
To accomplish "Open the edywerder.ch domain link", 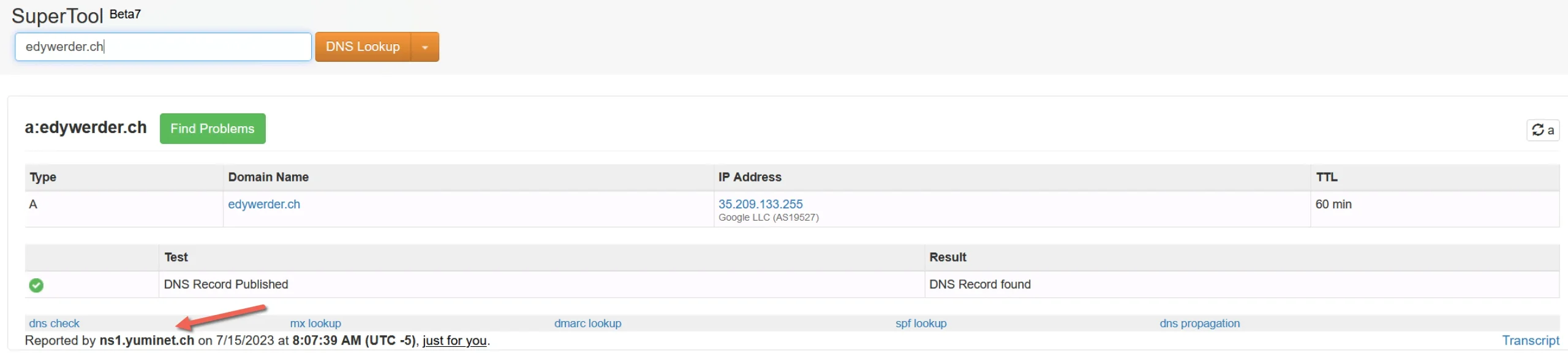I will [x=264, y=204].
